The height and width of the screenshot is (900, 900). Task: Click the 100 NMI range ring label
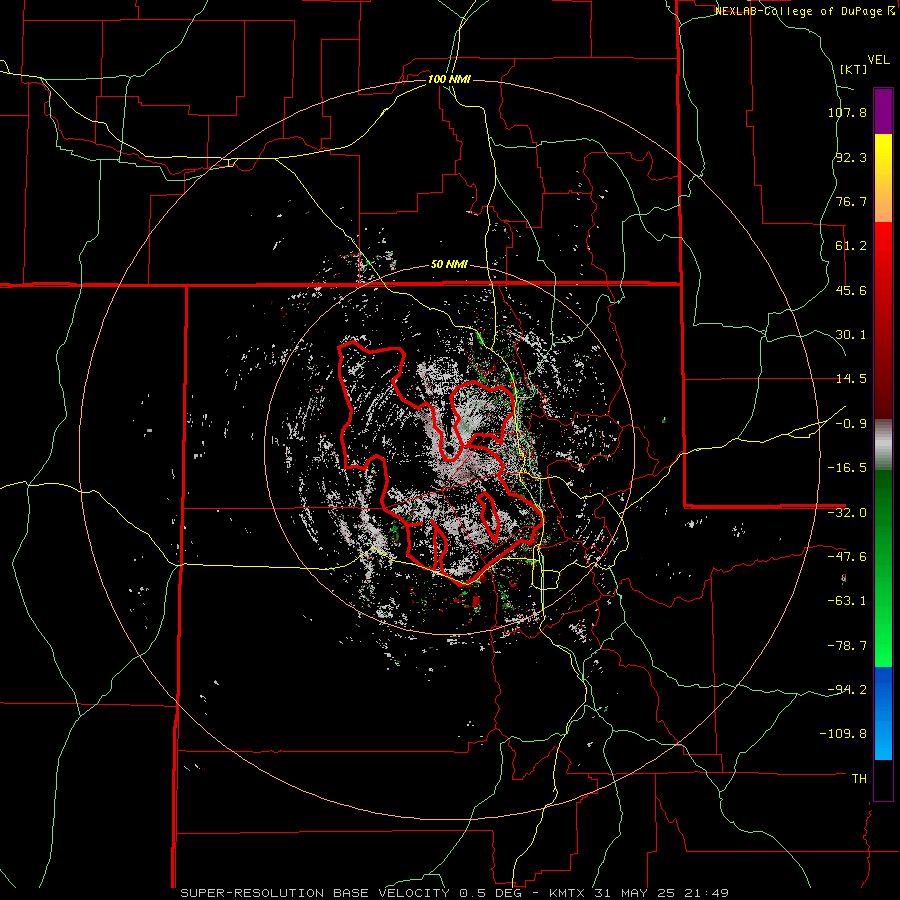[x=449, y=79]
